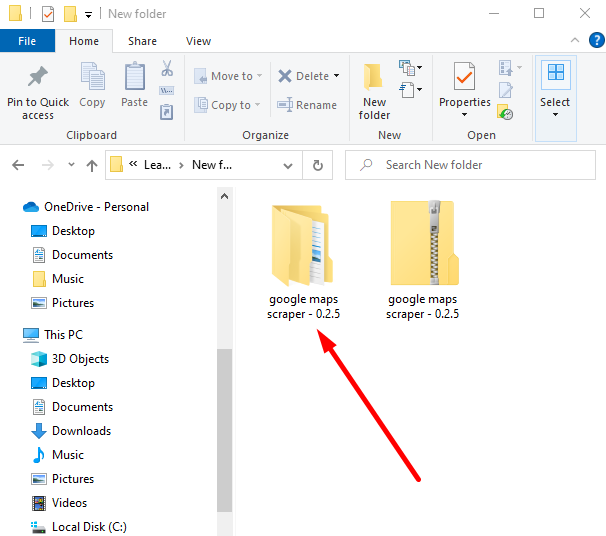The width and height of the screenshot is (606, 536).
Task: Open Pictures under OneDrive
Action: (x=62, y=303)
